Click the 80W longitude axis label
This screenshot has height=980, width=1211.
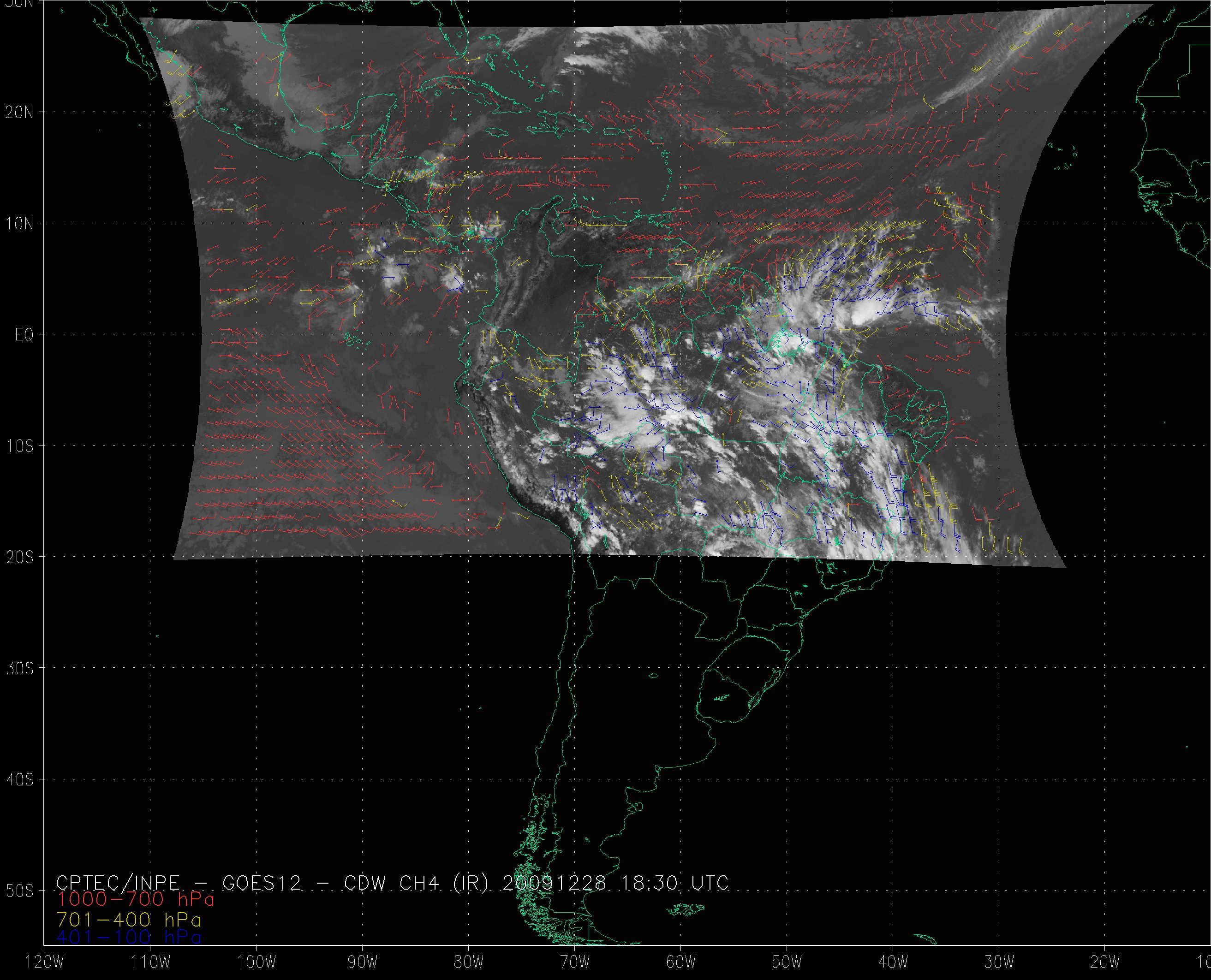point(469,962)
